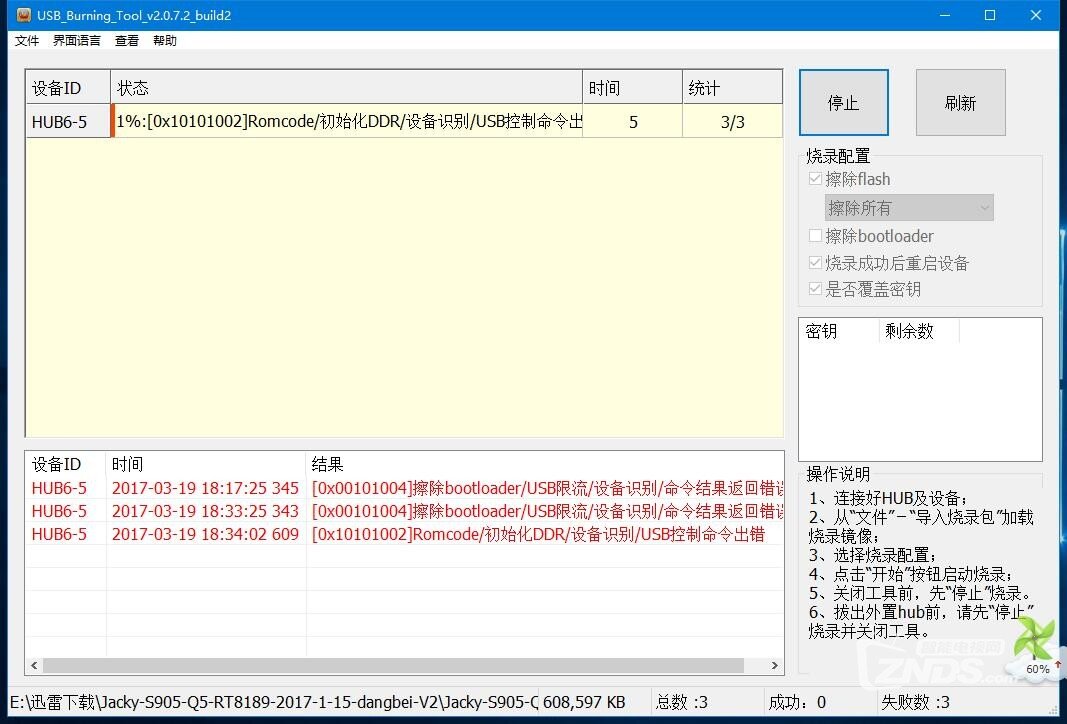1067x724 pixels.
Task: Click the 统计 column header
Action: (x=732, y=88)
